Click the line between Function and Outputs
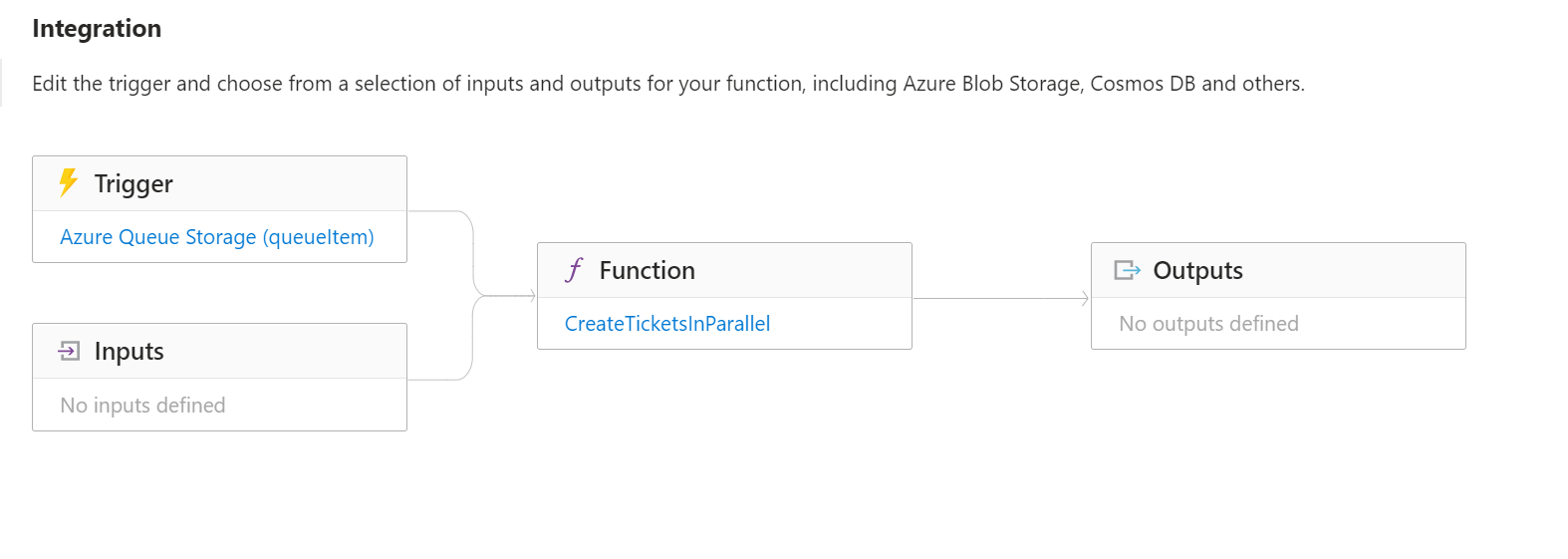This screenshot has width=1568, height=559. [x=996, y=298]
